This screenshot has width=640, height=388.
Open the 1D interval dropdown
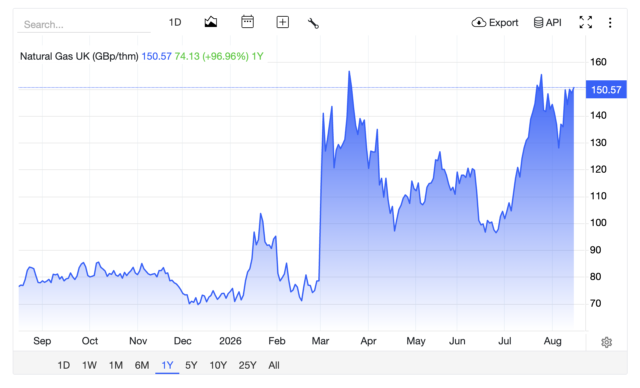tap(175, 22)
